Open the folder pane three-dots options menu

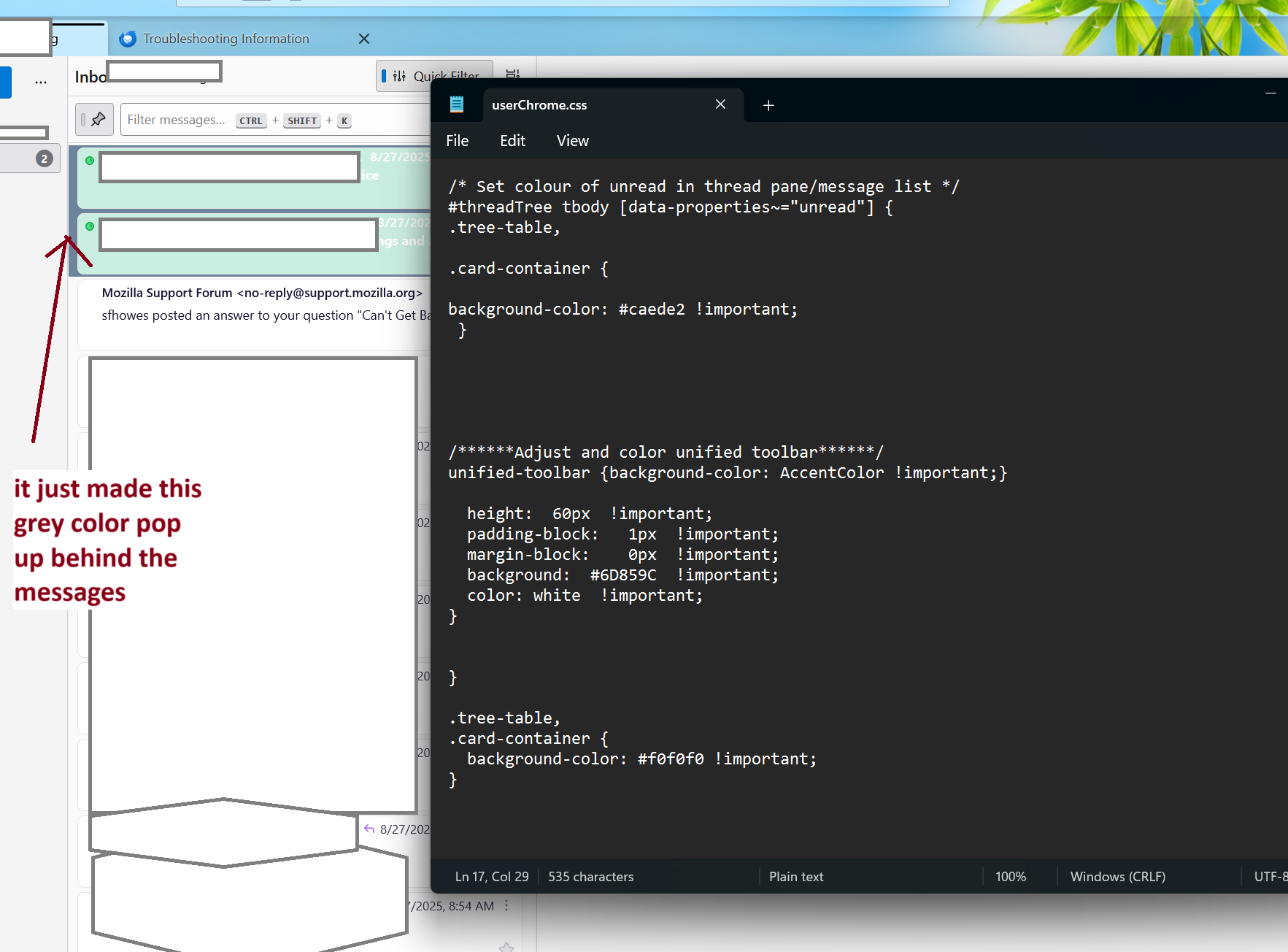click(41, 82)
